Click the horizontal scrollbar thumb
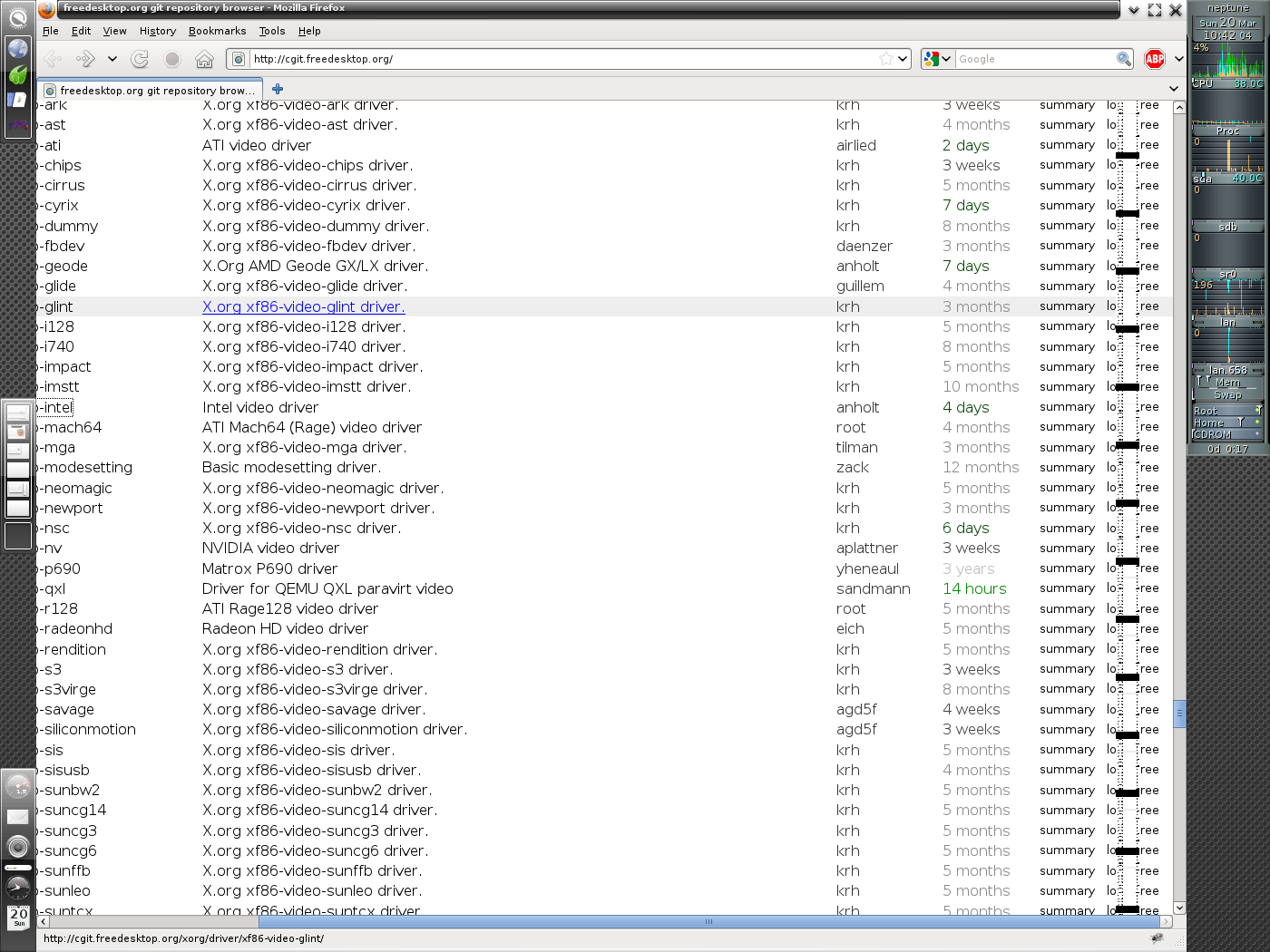Viewport: 1270px width, 952px height. coord(709,922)
